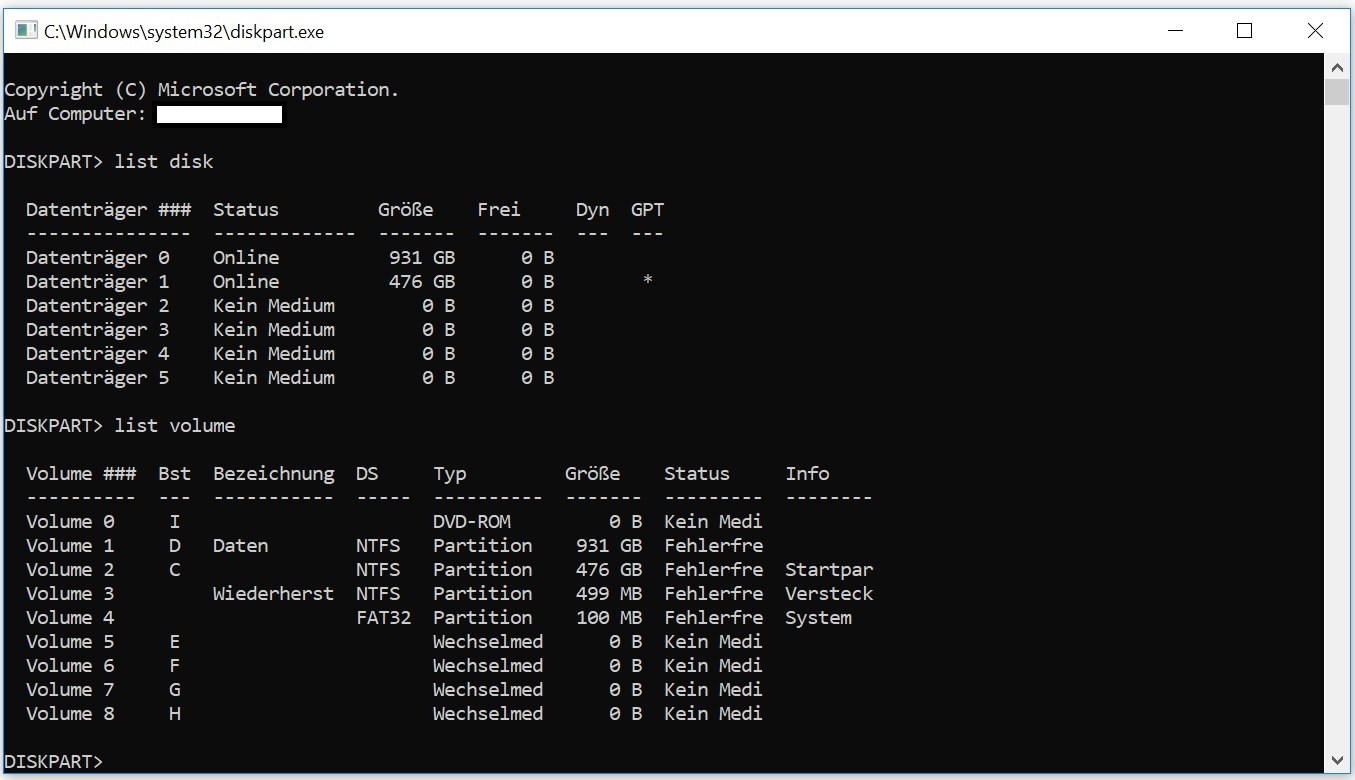Click the 'list volume' command text
Image resolution: width=1355 pixels, height=780 pixels.
coord(174,426)
